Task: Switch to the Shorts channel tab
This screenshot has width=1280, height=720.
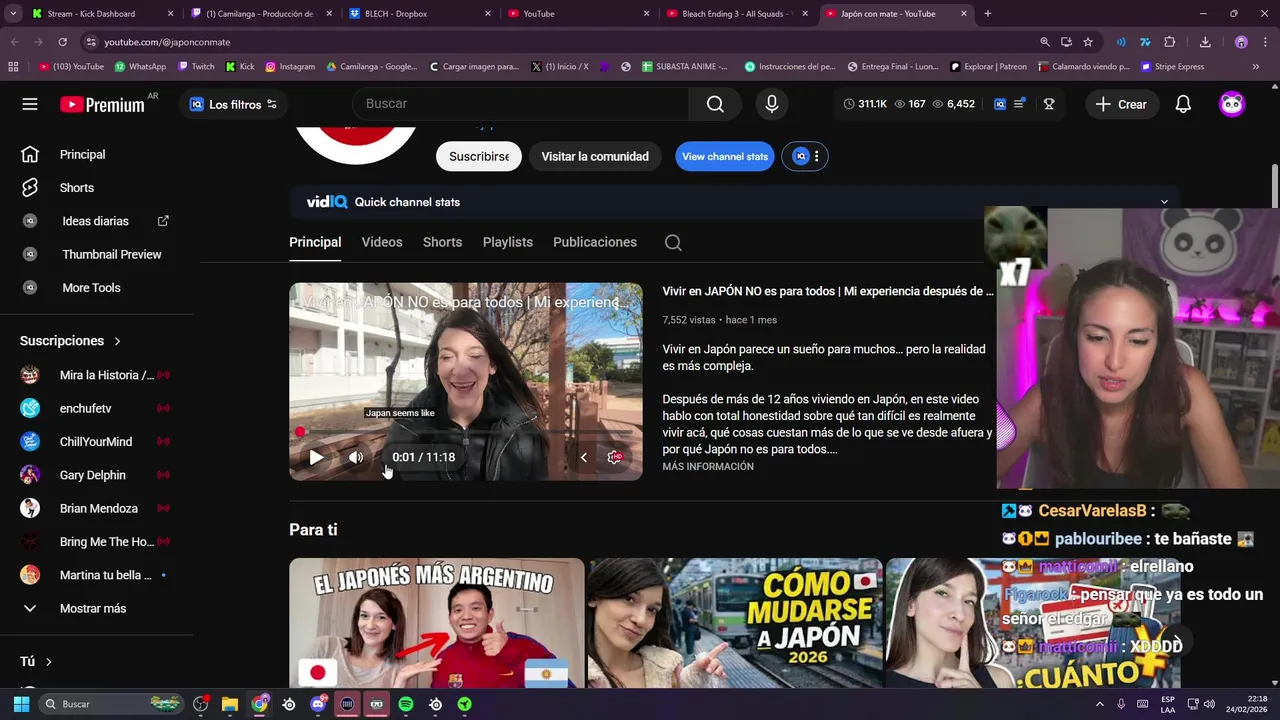Action: [x=442, y=242]
